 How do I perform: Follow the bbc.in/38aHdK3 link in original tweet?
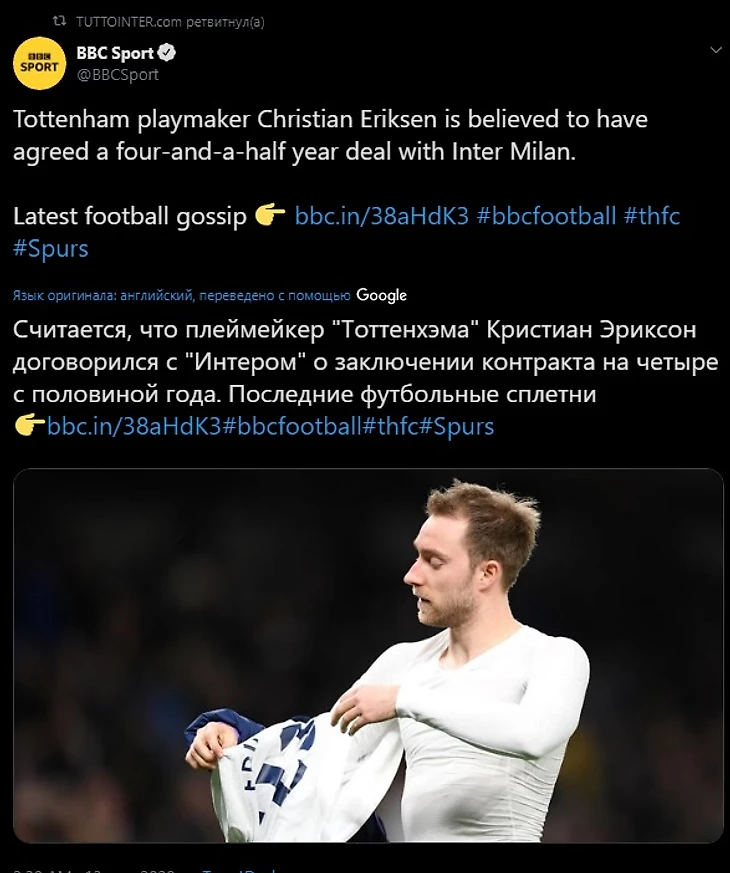(x=381, y=216)
